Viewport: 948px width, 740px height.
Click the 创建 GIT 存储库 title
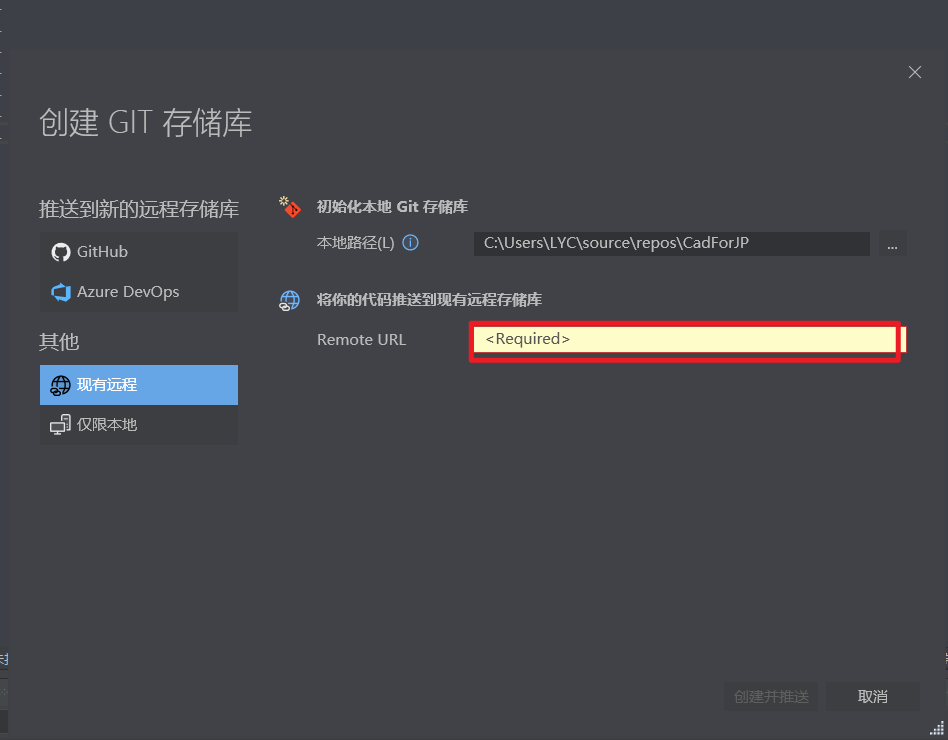coord(145,122)
